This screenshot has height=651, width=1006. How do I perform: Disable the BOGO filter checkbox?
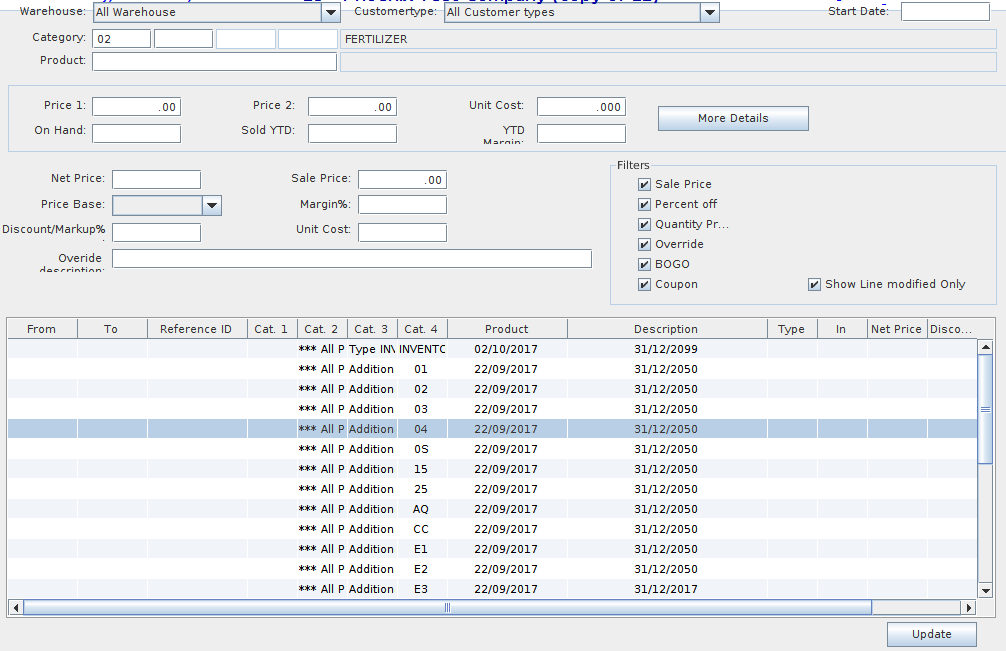point(645,264)
